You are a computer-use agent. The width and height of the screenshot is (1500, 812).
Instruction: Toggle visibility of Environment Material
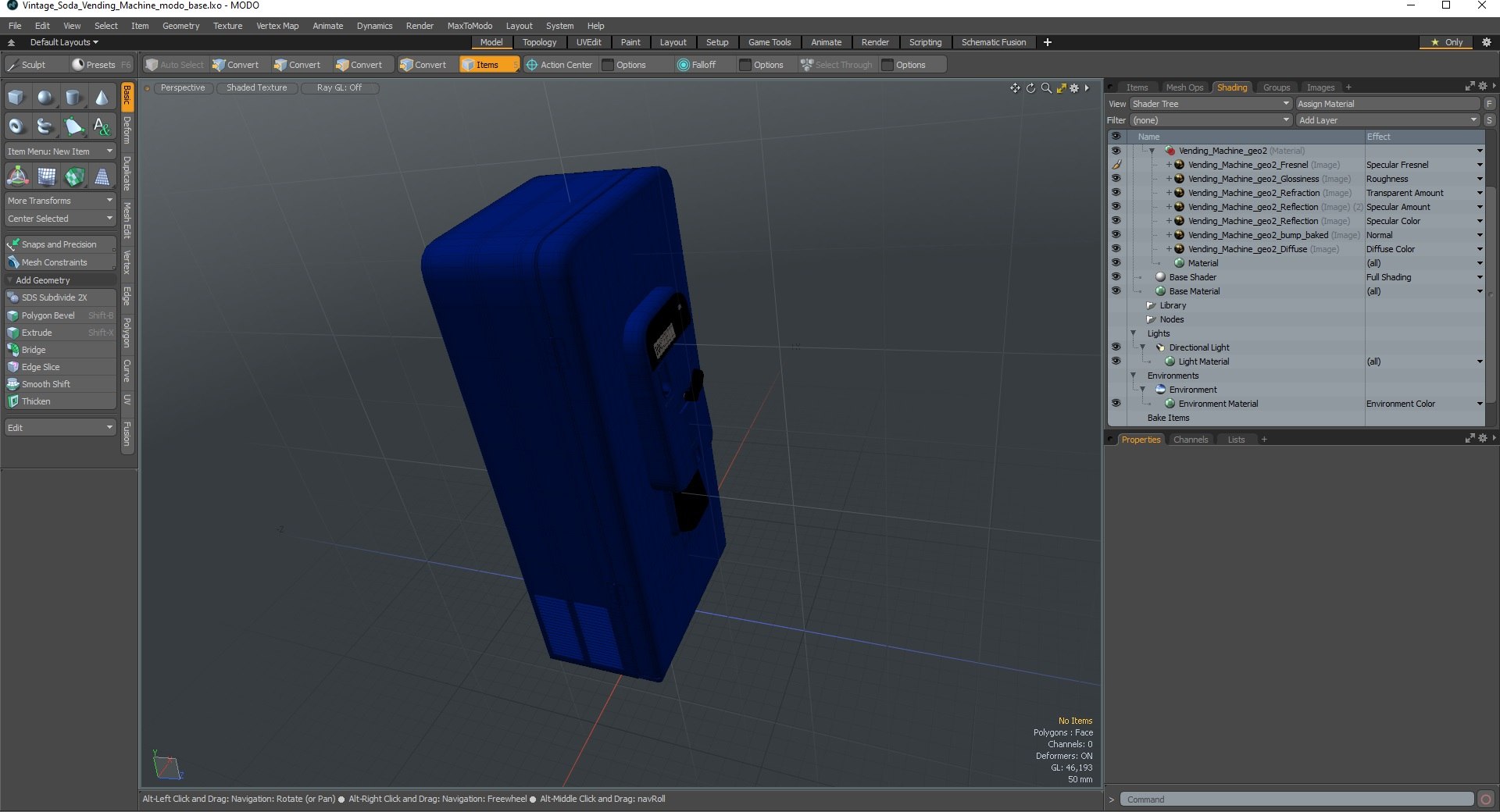tap(1116, 404)
